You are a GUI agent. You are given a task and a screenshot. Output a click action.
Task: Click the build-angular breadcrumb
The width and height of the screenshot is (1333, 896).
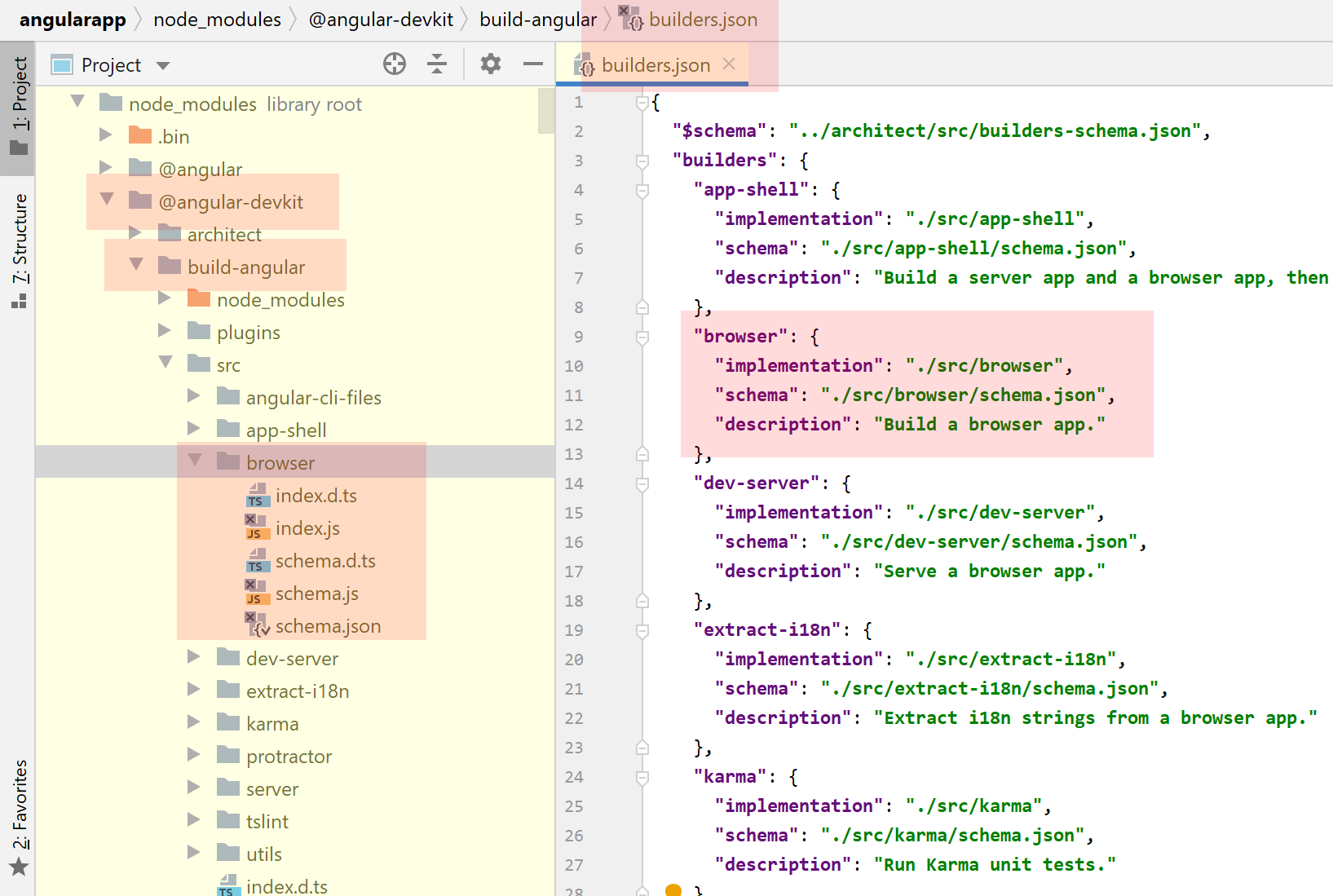pyautogui.click(x=537, y=20)
